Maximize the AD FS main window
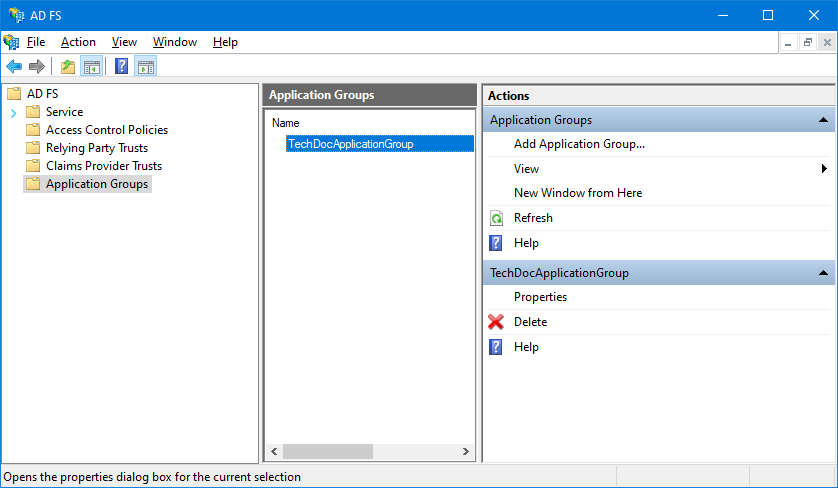 click(x=767, y=16)
